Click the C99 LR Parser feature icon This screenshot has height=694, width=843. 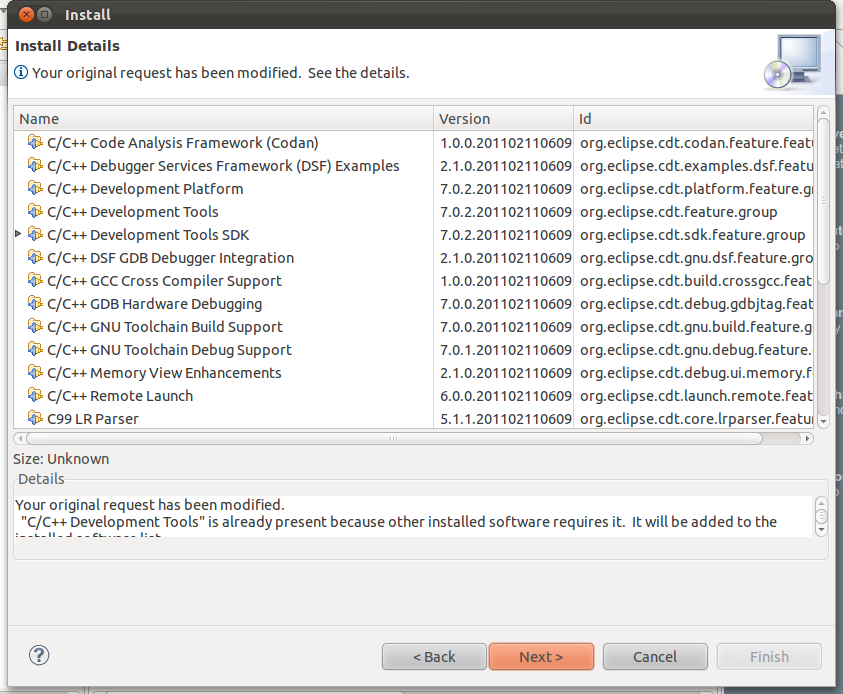pos(35,419)
